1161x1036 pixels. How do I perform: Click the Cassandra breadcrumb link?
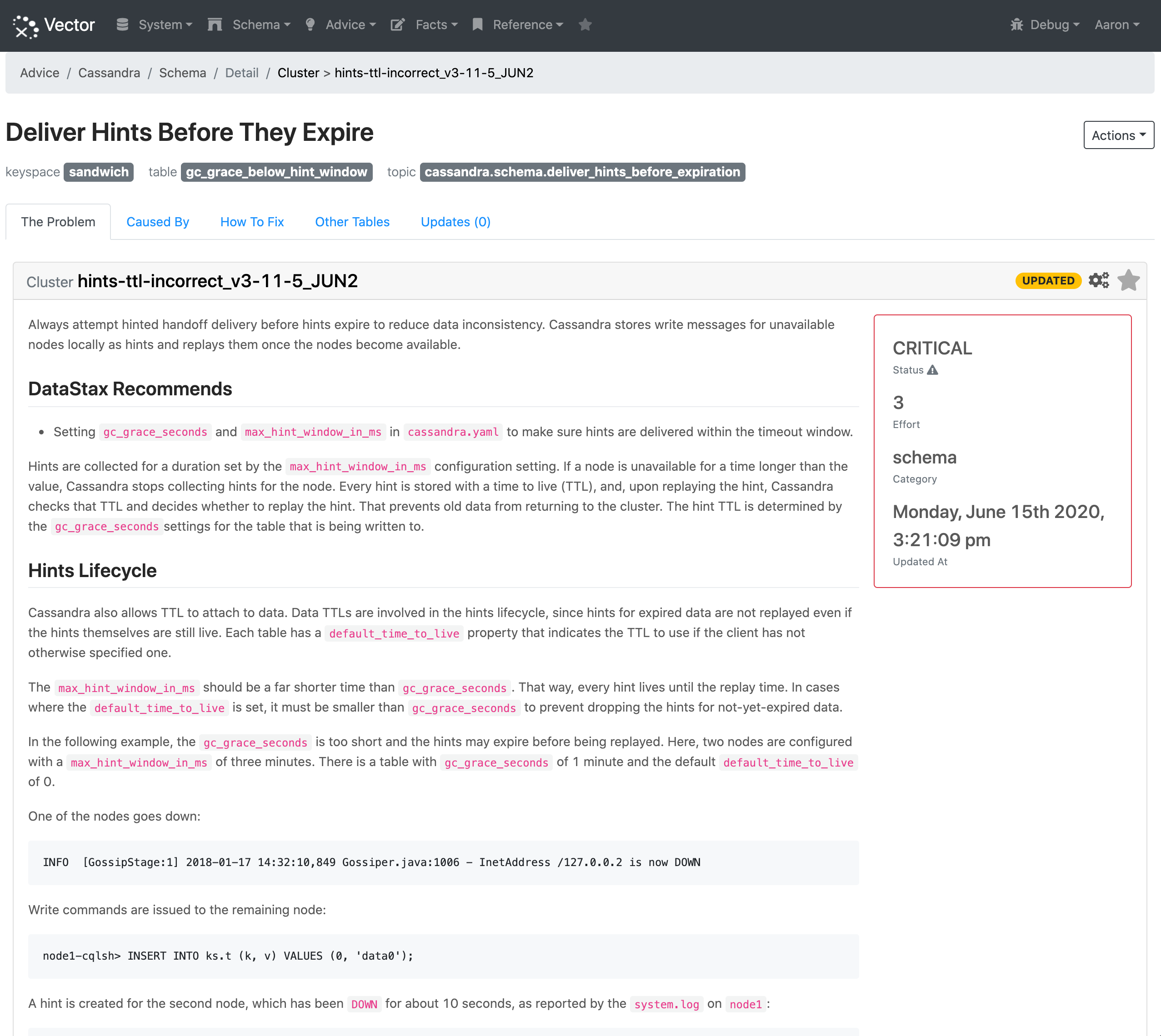click(109, 73)
